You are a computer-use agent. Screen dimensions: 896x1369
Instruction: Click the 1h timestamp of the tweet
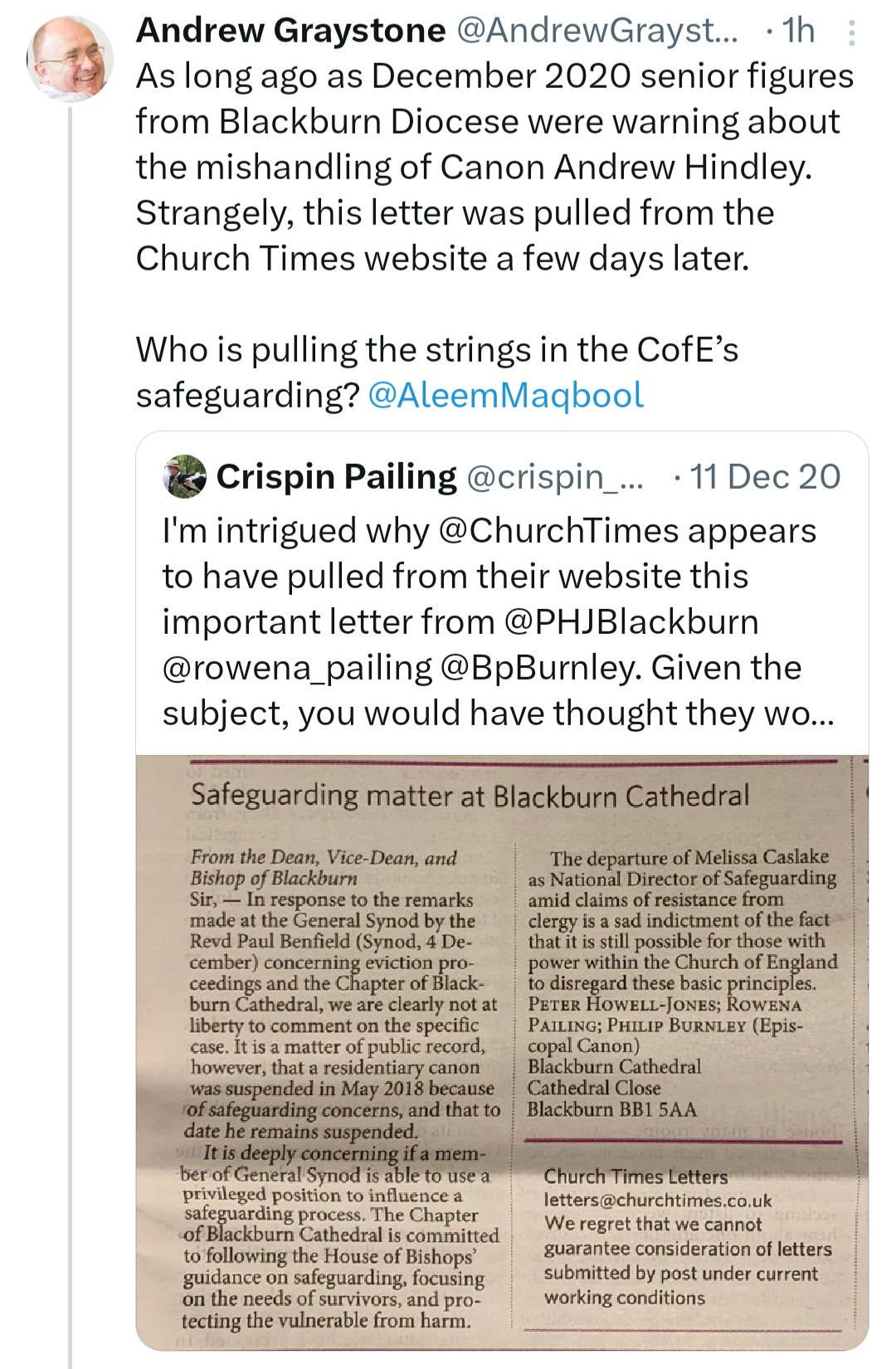798,31
